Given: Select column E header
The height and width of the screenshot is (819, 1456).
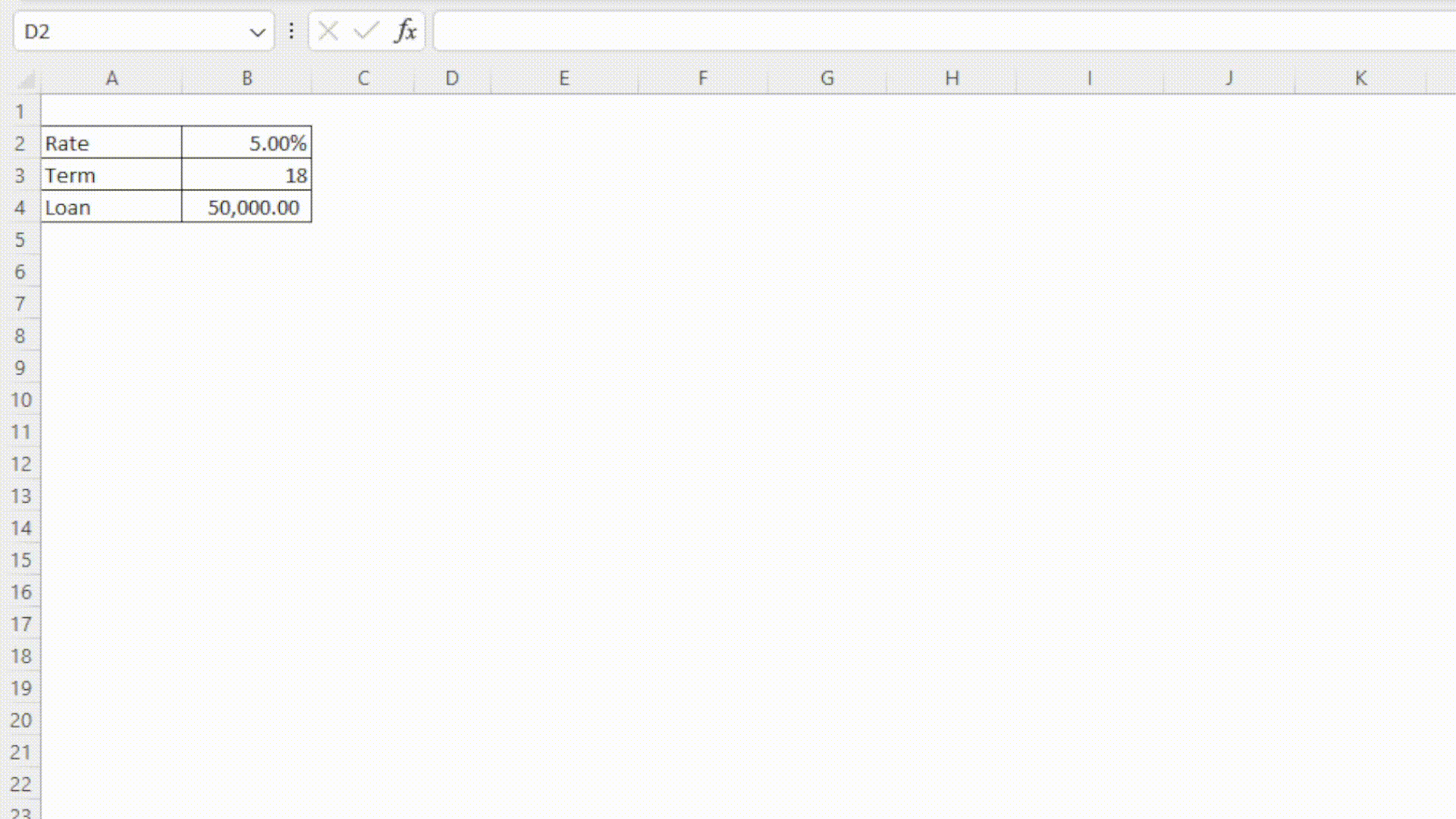Looking at the screenshot, I should 564,78.
